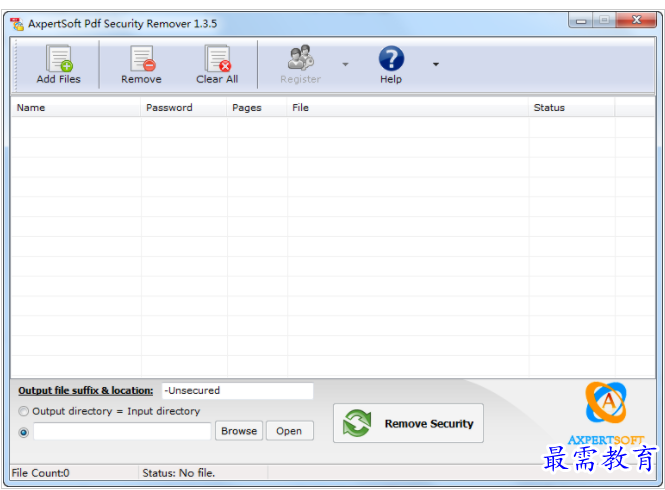
Task: Click the Remove file toolbar icon
Action: [x=142, y=58]
